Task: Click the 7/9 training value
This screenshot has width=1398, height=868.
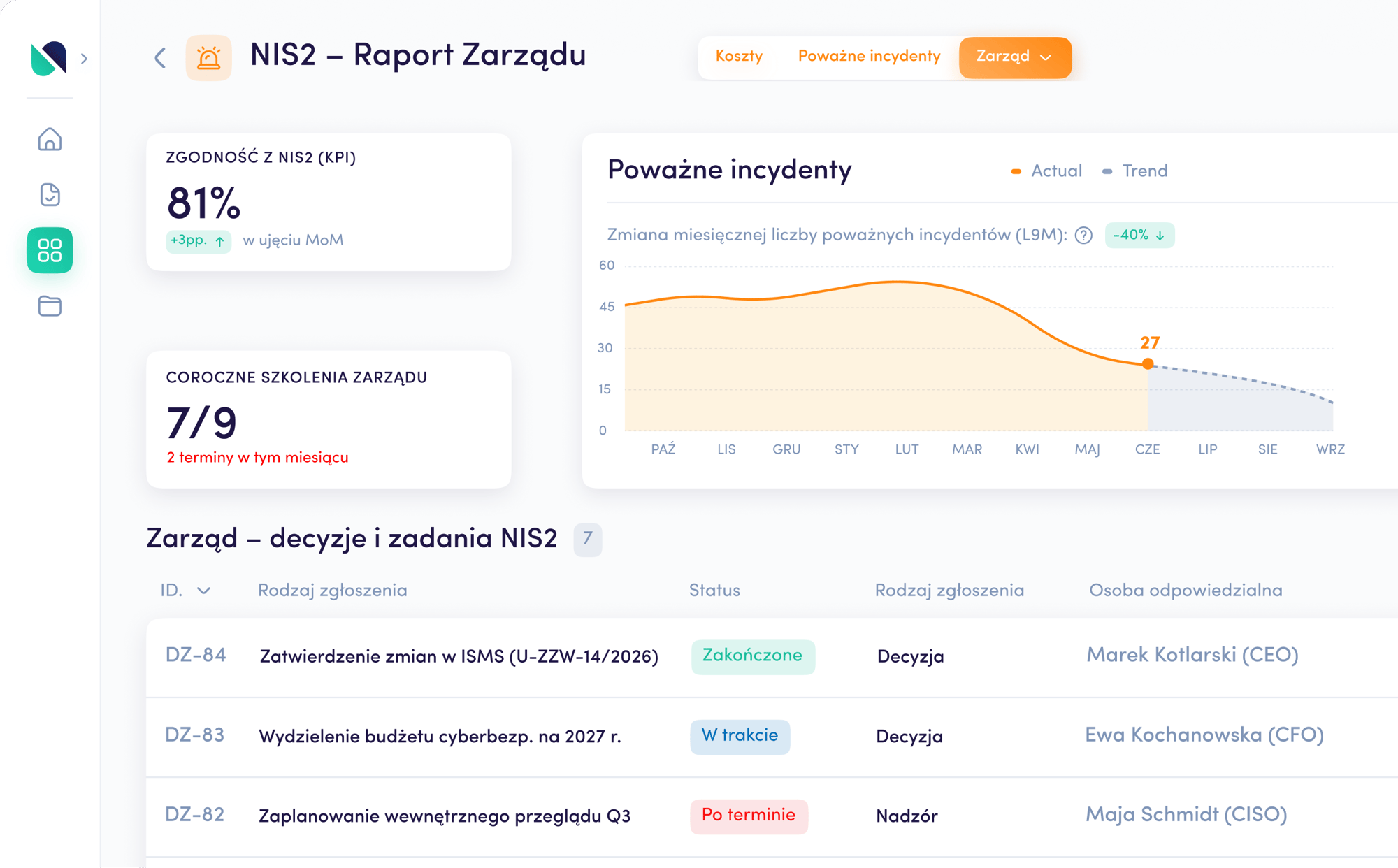Action: click(202, 423)
